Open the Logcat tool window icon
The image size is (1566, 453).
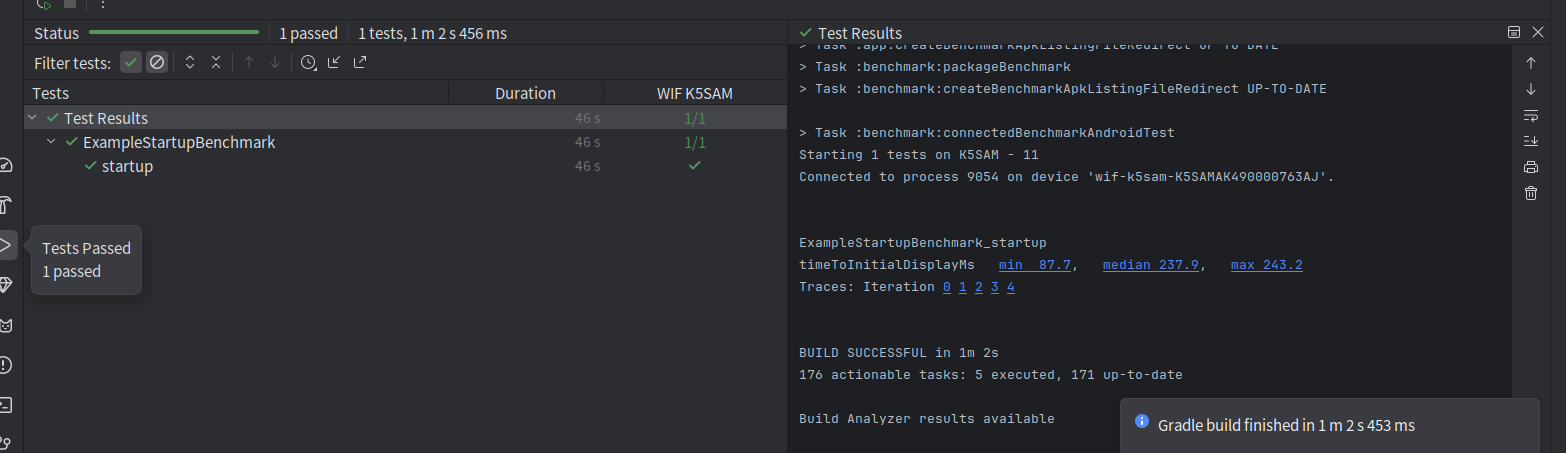5,325
